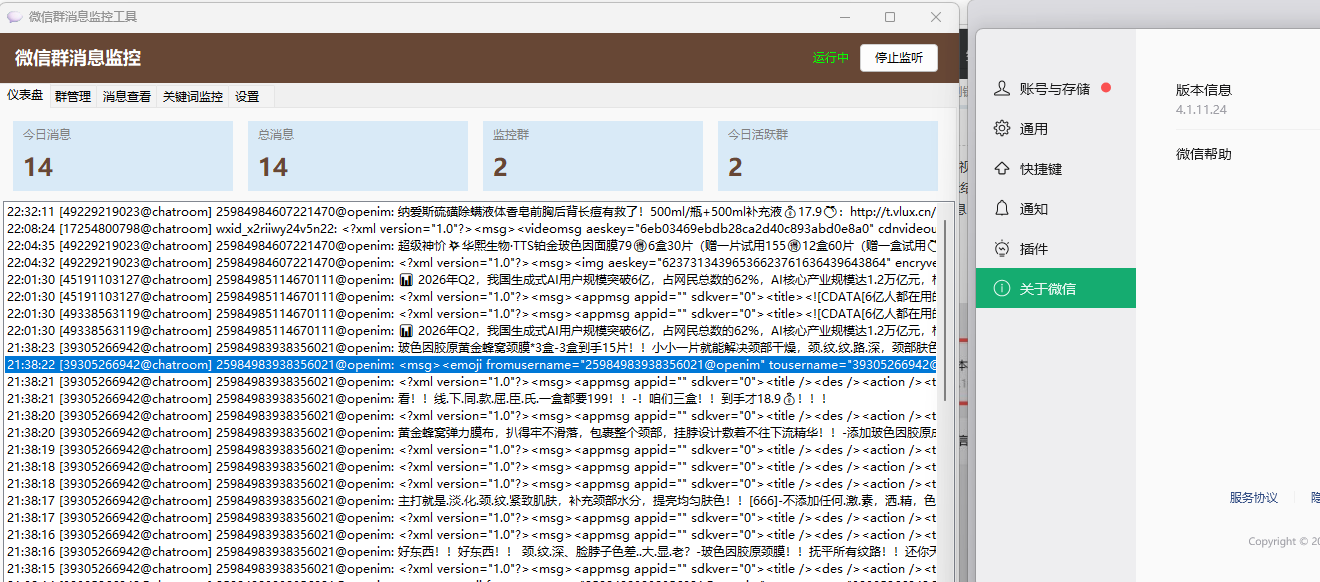Open the 群管理 tab
Viewport: 1320px width, 582px height.
(x=73, y=97)
